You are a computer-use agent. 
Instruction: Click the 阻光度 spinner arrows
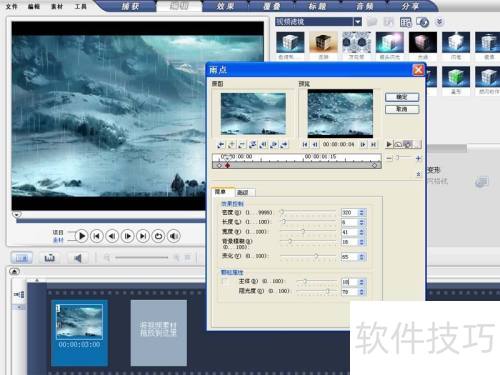[362, 292]
